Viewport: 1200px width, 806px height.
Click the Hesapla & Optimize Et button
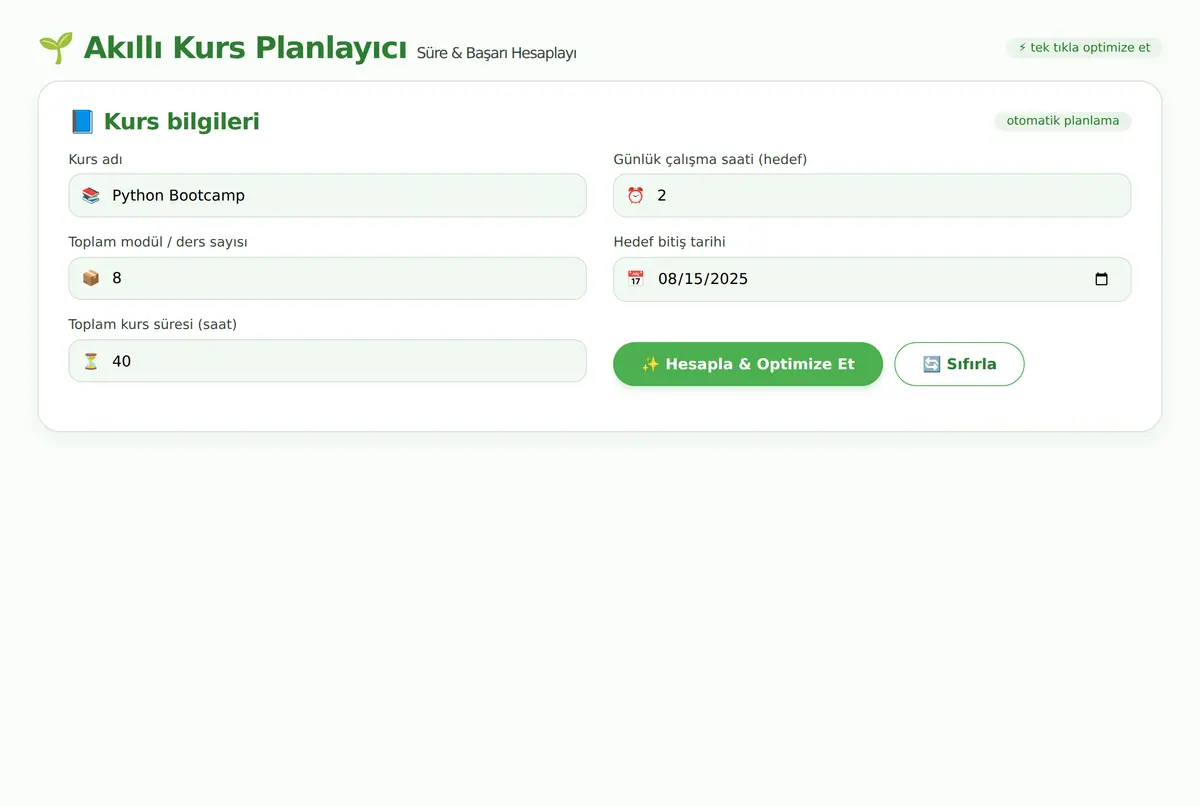[x=748, y=364]
